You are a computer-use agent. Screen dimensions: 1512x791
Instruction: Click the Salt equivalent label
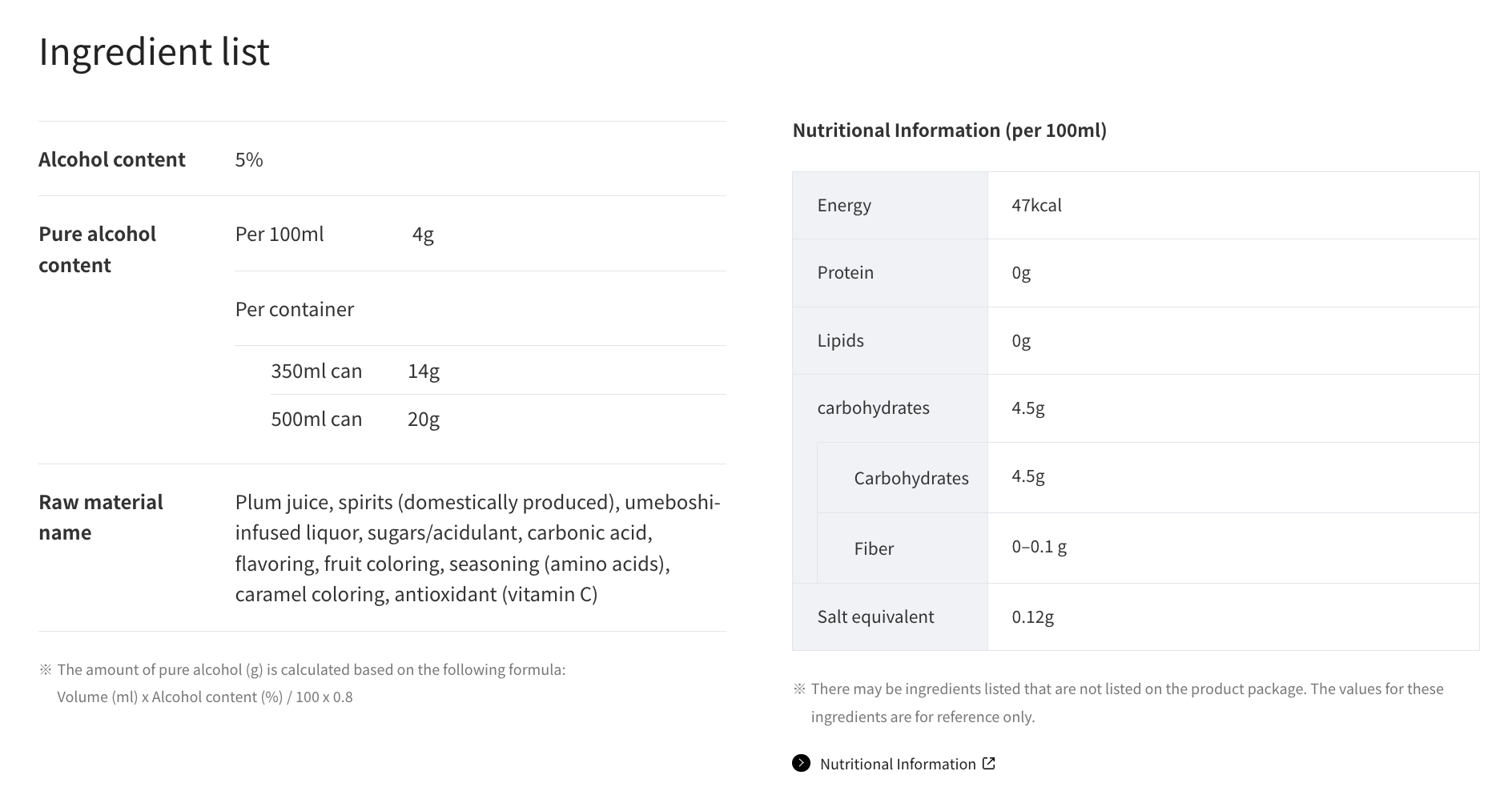(x=875, y=616)
